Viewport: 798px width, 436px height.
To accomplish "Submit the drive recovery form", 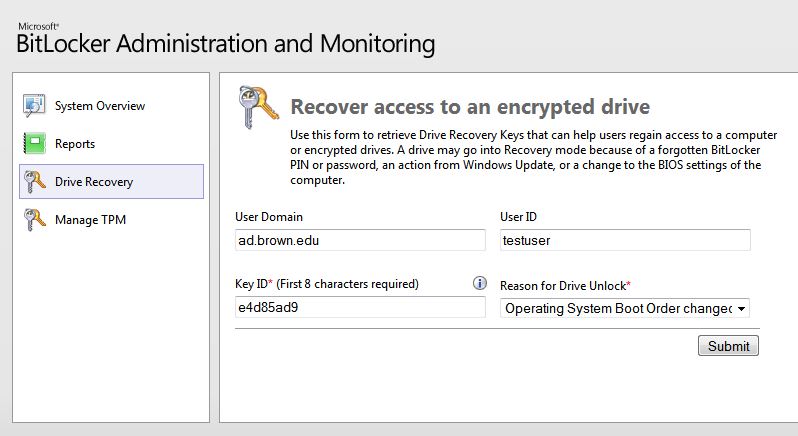I will [x=728, y=346].
